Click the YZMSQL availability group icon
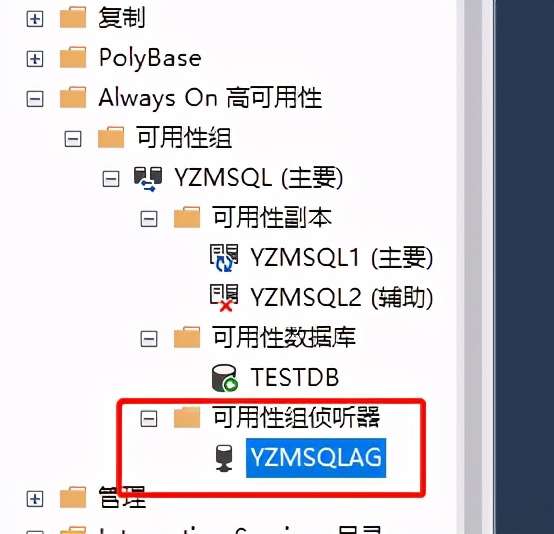554x534 pixels. (x=148, y=179)
